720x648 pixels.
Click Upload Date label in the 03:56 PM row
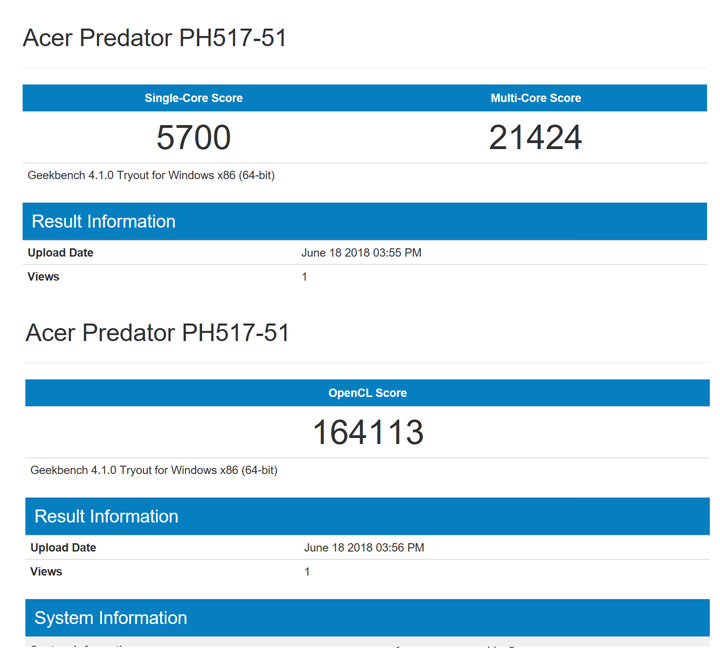click(63, 548)
